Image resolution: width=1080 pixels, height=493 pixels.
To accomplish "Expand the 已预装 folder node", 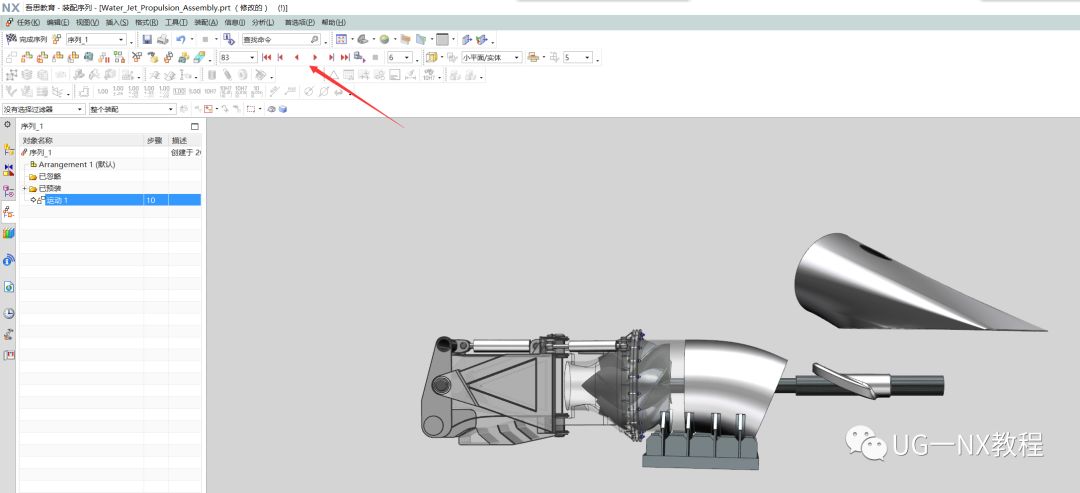I will point(25,188).
